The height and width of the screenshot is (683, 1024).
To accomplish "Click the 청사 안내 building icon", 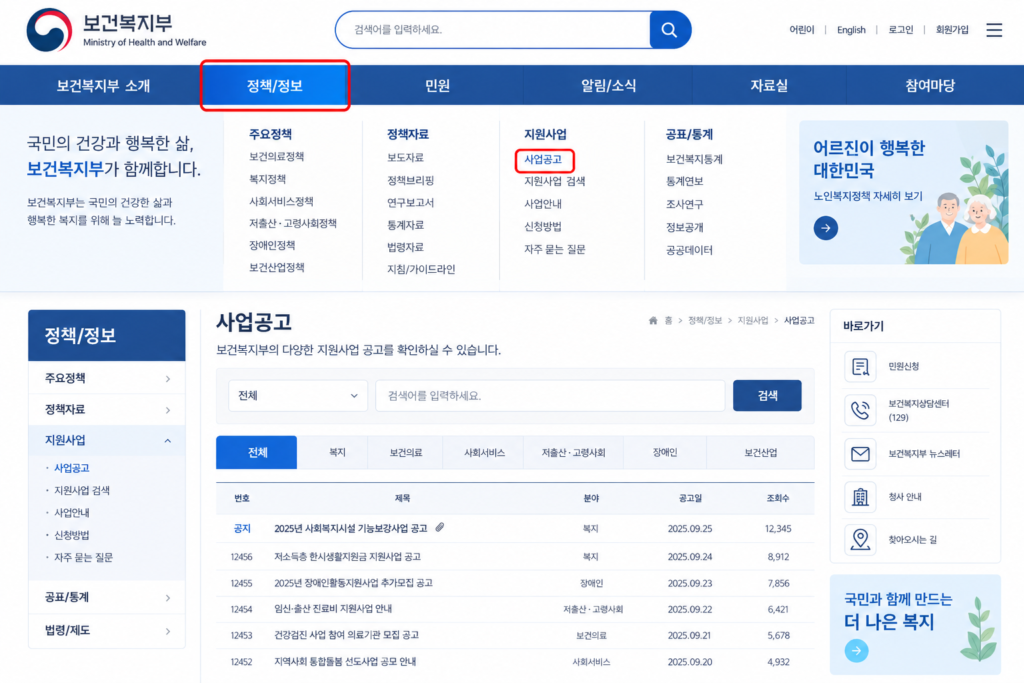I will tap(860, 497).
